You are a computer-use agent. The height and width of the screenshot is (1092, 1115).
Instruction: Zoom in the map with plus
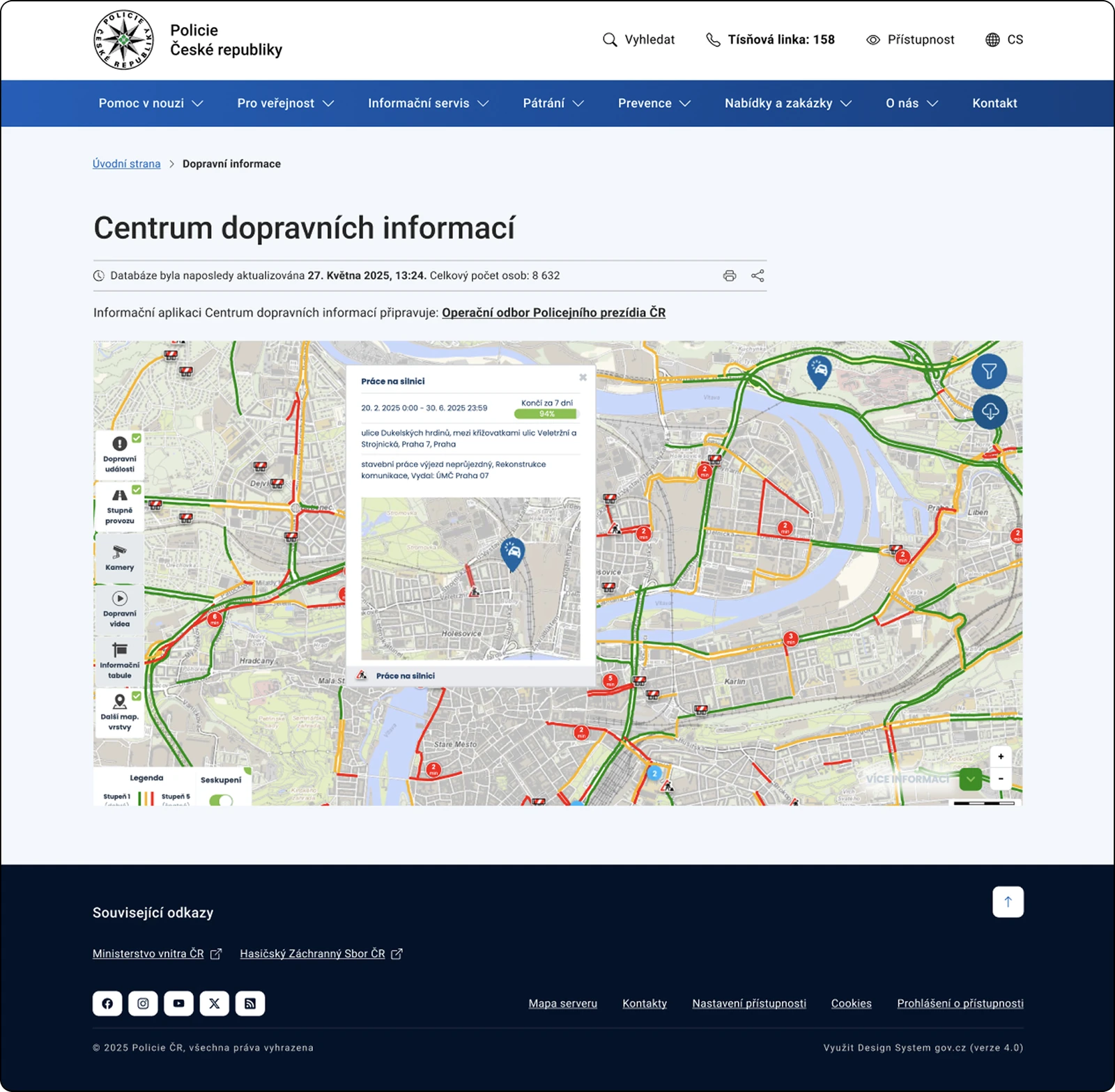click(1001, 756)
